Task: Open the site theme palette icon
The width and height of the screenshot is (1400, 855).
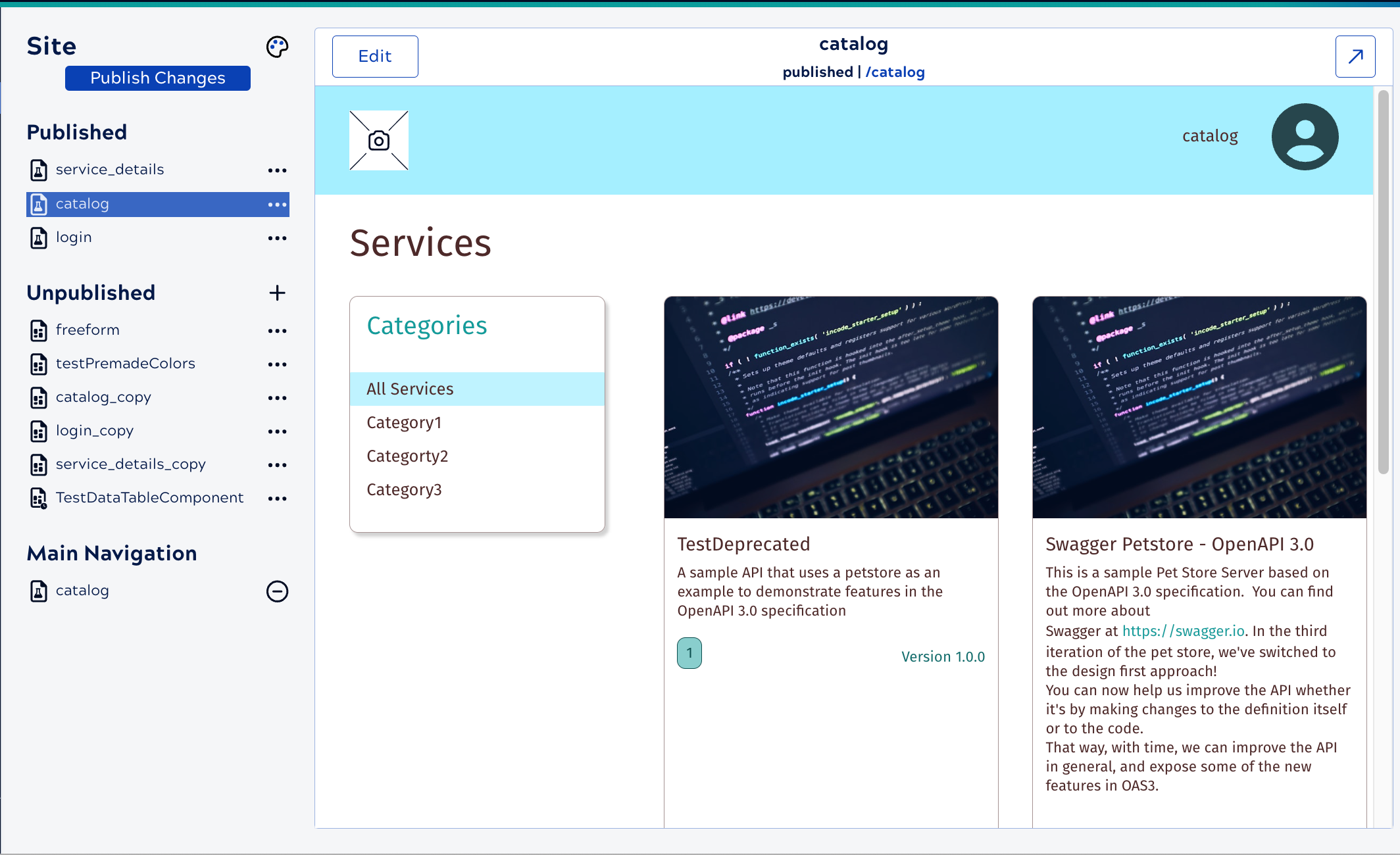Action: 277,47
